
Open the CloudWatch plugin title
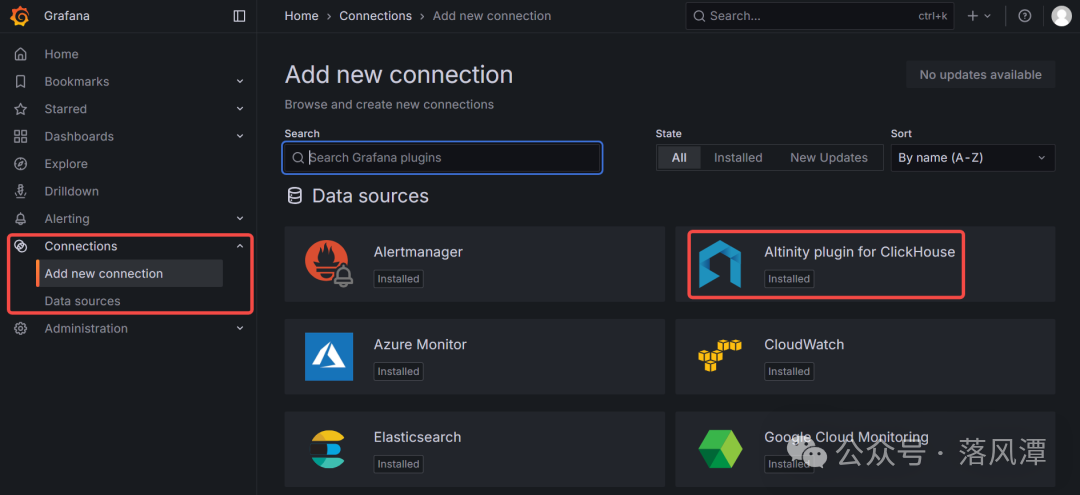click(804, 344)
